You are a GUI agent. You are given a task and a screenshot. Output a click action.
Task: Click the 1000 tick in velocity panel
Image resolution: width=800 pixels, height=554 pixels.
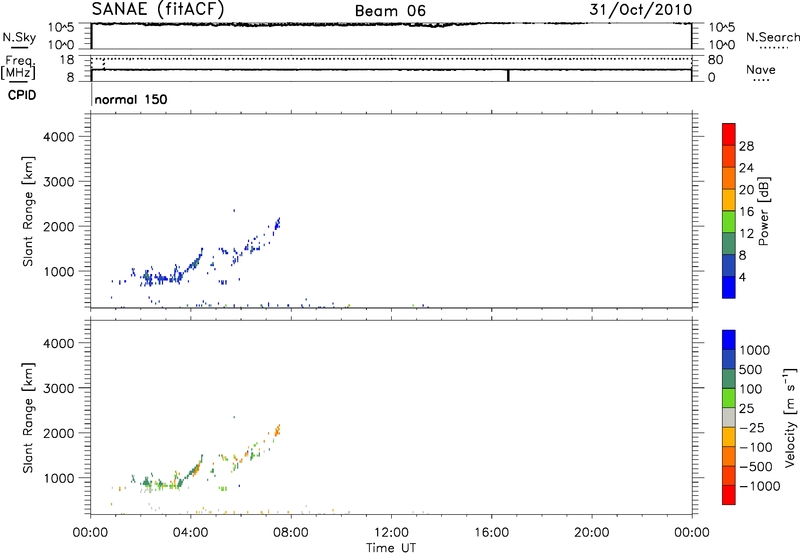[59, 478]
